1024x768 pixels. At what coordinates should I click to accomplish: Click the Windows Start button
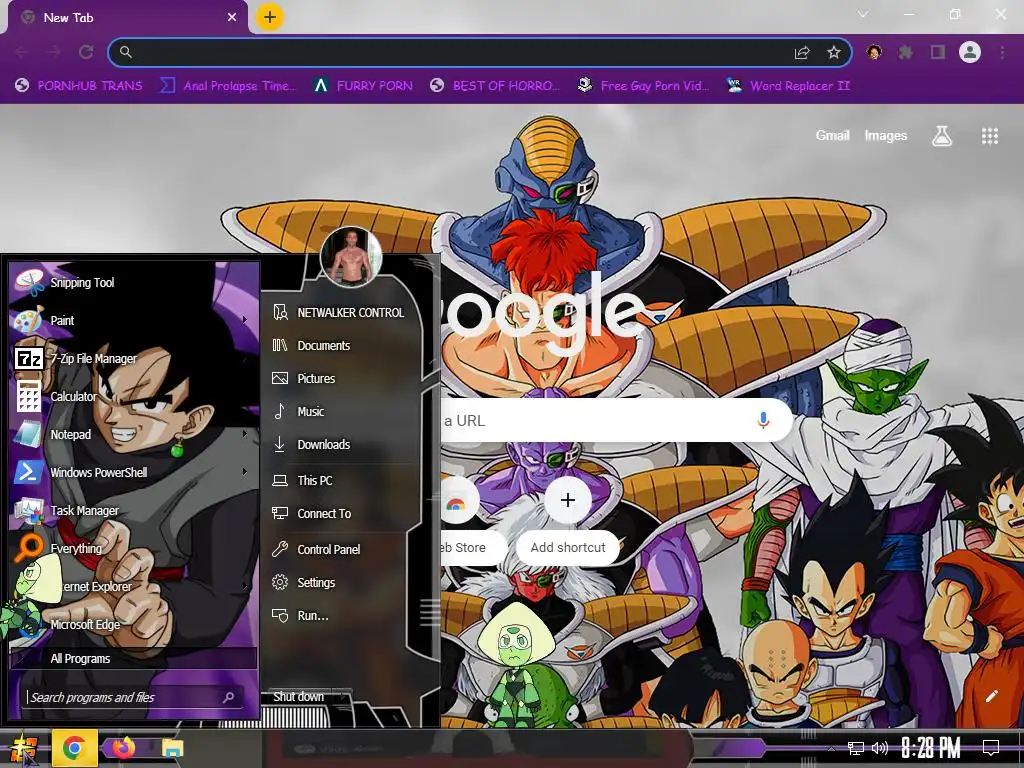(x=24, y=749)
